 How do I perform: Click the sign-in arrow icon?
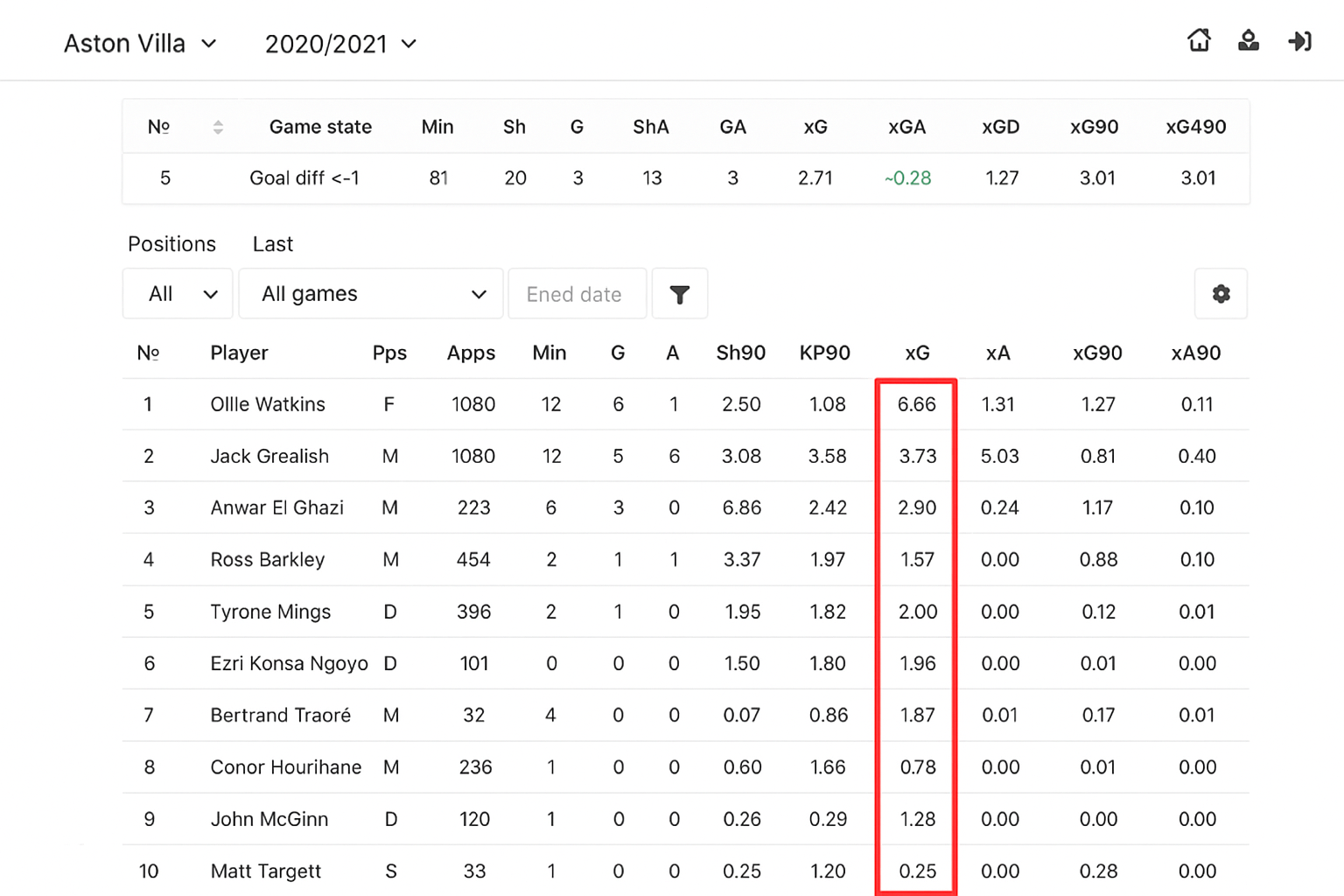(x=1299, y=40)
